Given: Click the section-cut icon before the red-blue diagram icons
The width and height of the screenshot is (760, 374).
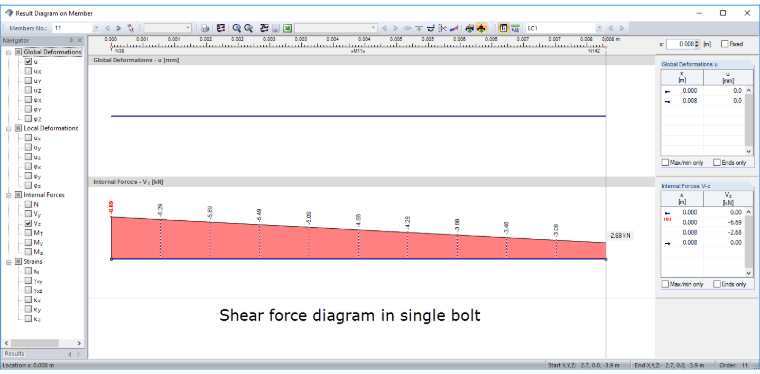Looking at the screenshot, I should [430, 28].
